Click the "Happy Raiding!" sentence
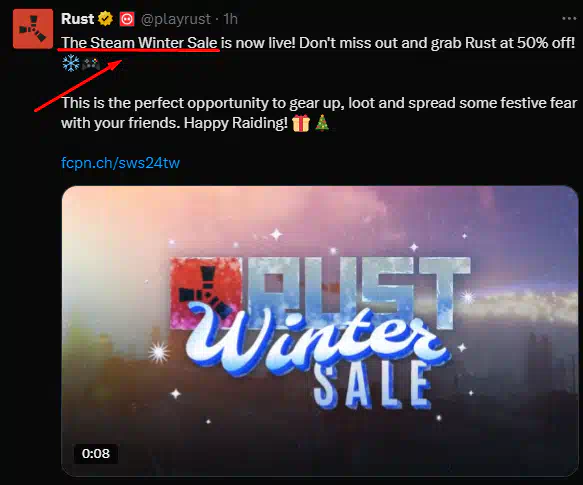This screenshot has width=583, height=485. tap(236, 123)
